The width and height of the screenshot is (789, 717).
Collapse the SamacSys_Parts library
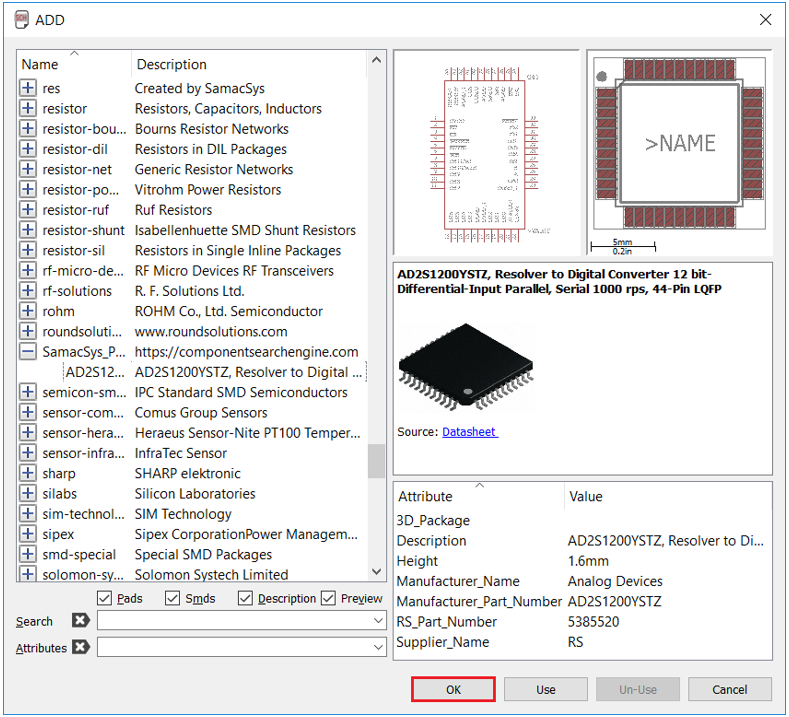click(28, 352)
